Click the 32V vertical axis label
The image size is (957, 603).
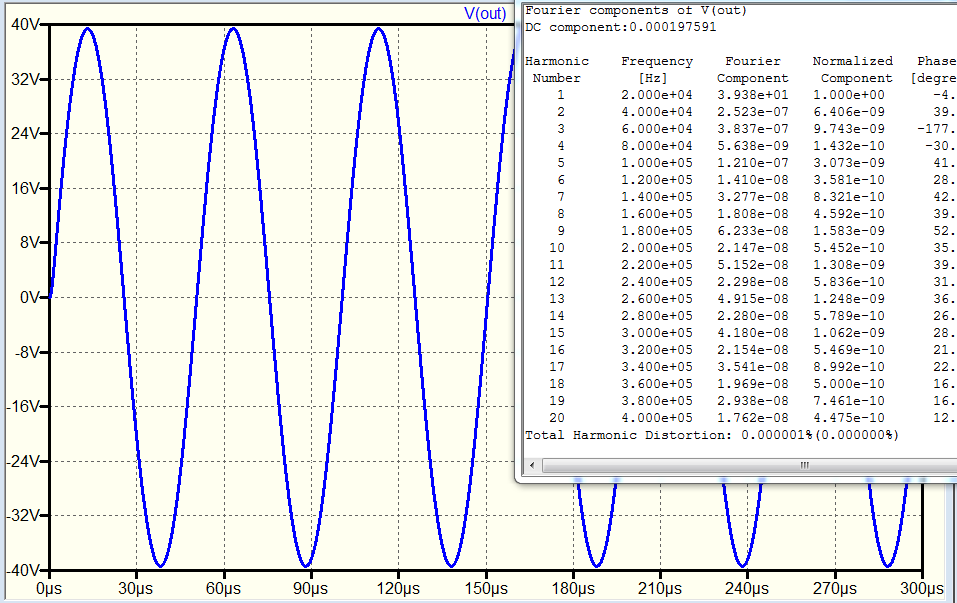tap(26, 79)
